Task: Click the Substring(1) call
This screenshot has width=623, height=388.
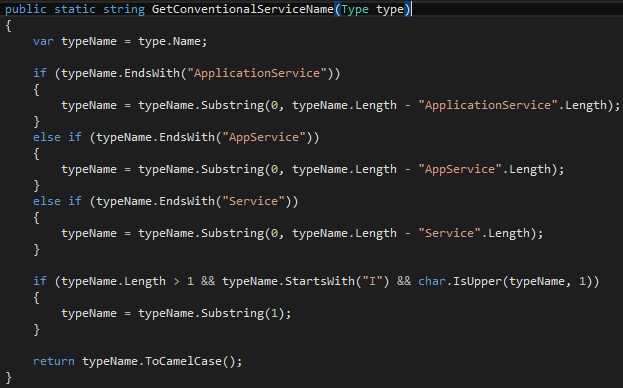Action: (x=243, y=313)
